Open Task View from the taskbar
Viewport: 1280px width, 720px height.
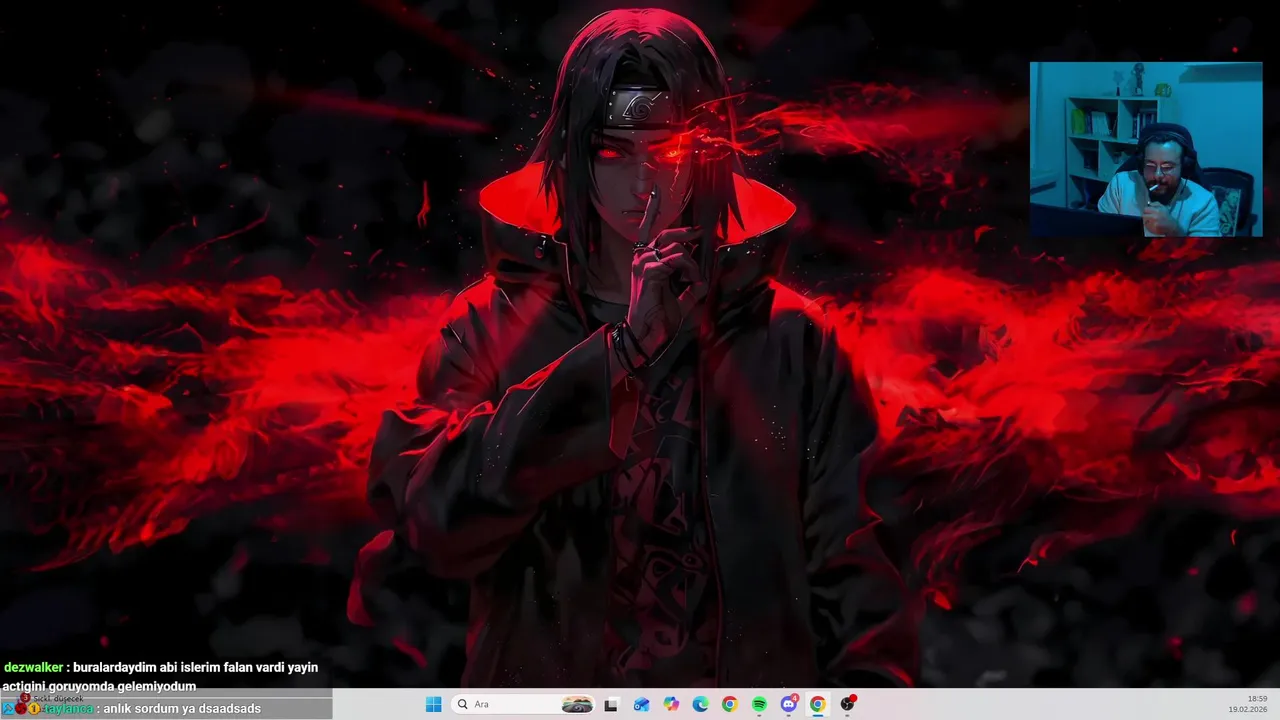point(611,704)
